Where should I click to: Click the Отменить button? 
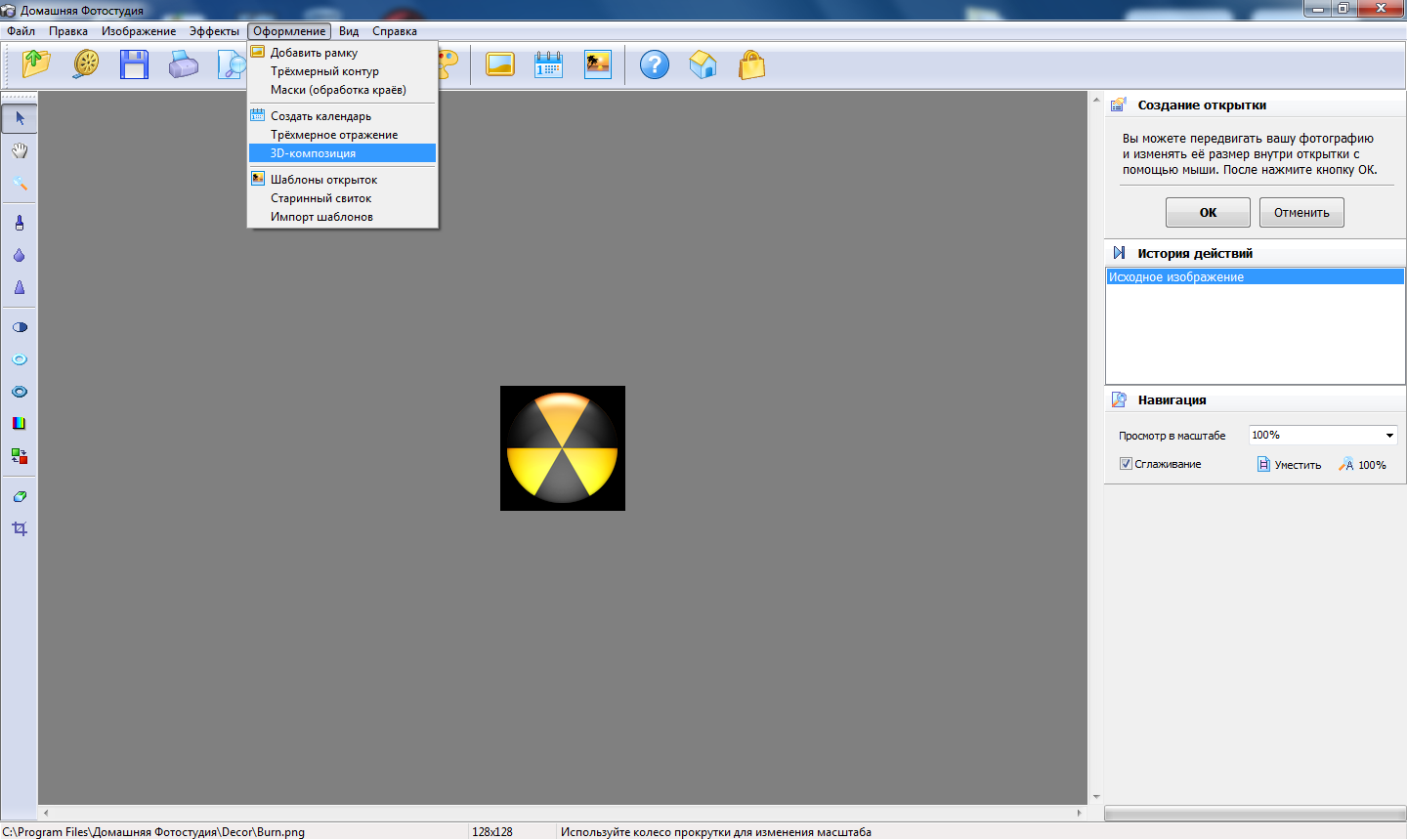(x=1301, y=212)
